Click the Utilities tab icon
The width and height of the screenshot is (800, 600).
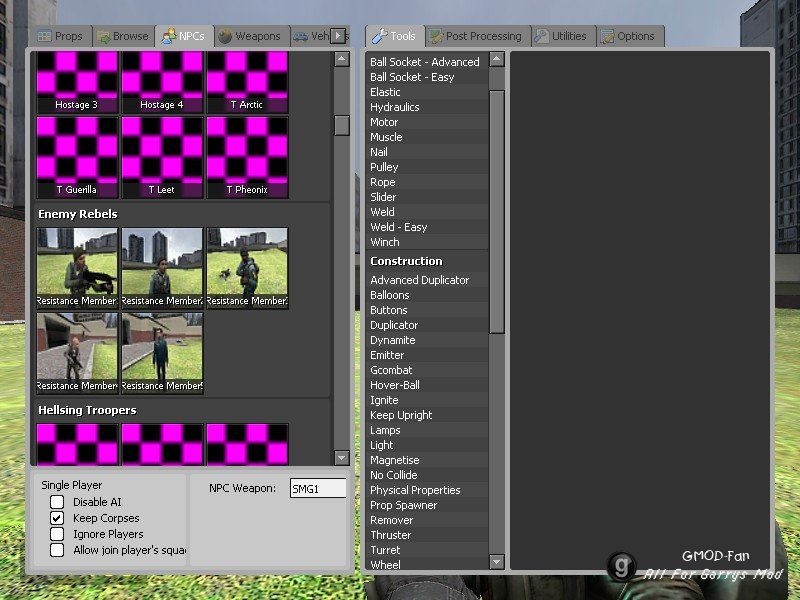(x=541, y=36)
